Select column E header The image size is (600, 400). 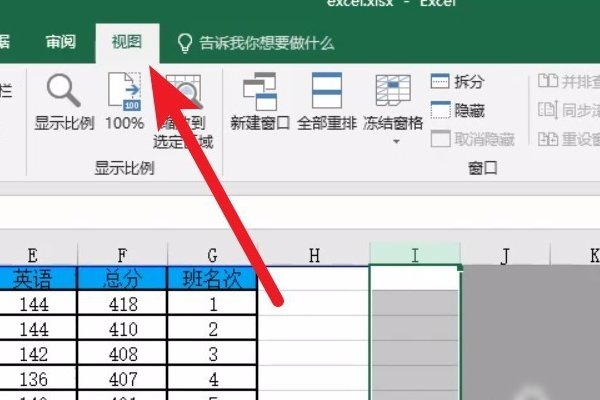33,255
